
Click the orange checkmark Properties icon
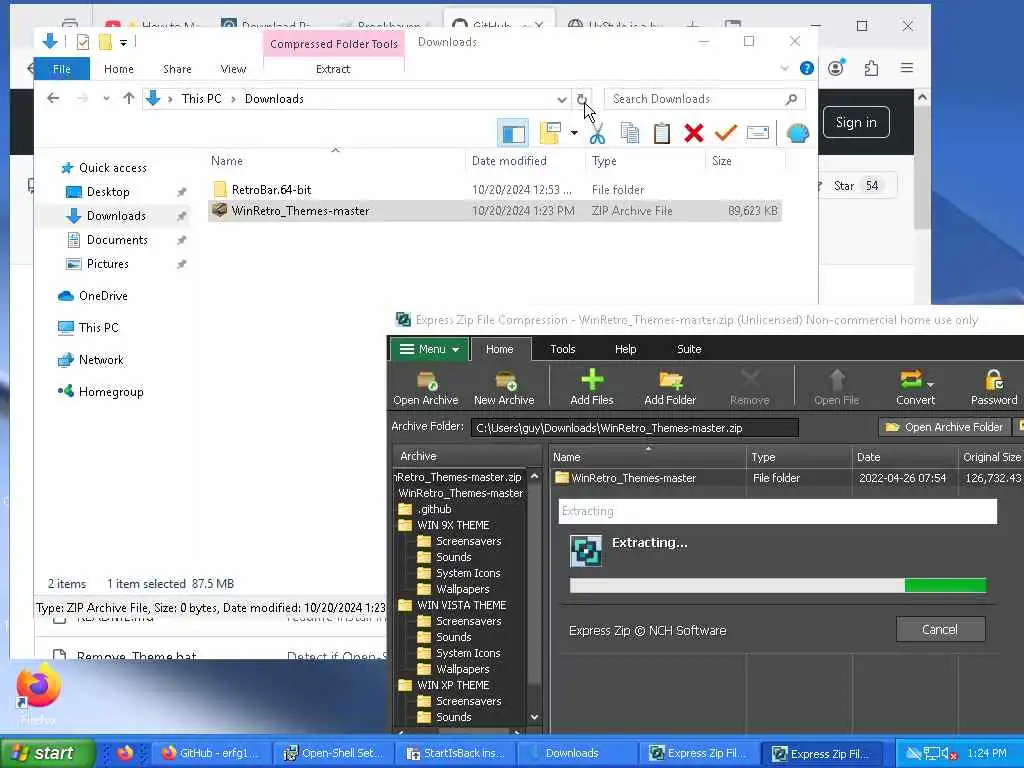coord(726,133)
